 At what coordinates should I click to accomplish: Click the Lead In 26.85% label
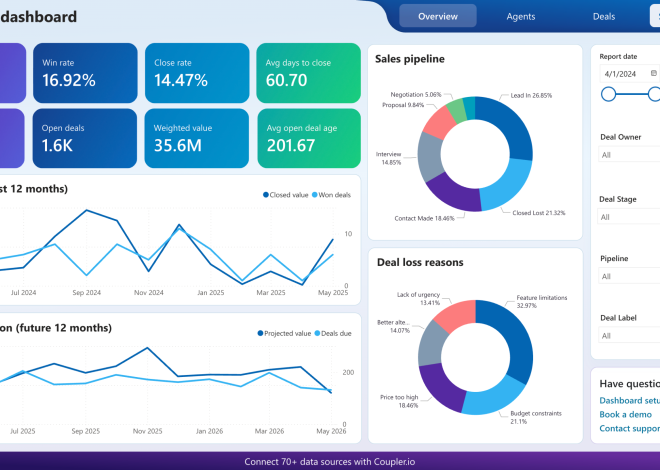click(x=531, y=96)
